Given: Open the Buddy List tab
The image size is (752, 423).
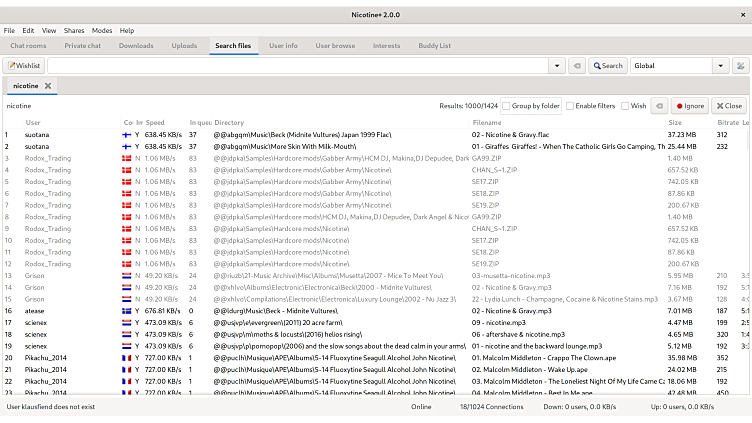Looking at the screenshot, I should (434, 46).
